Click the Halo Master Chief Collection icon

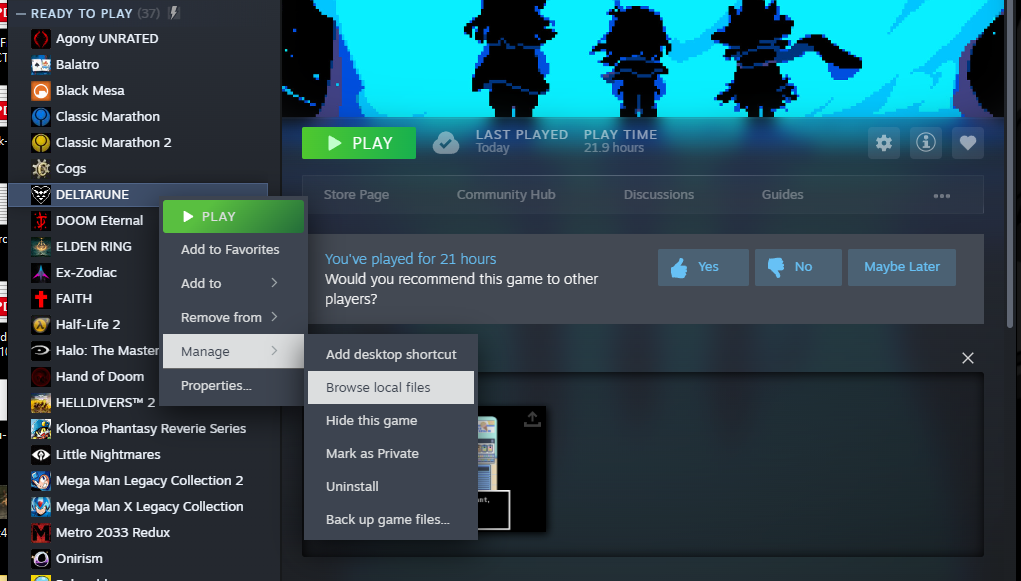[x=41, y=350]
